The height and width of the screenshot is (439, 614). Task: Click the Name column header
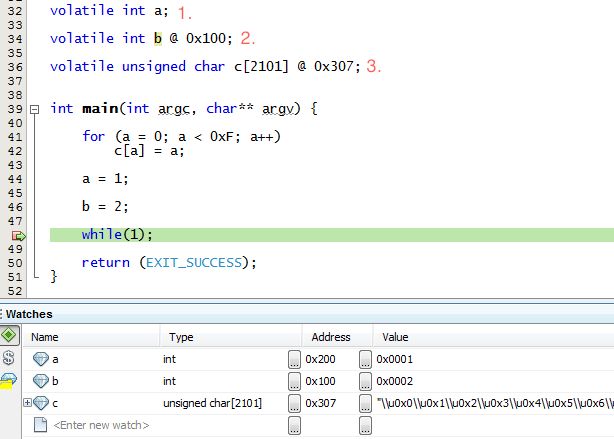click(x=45, y=337)
